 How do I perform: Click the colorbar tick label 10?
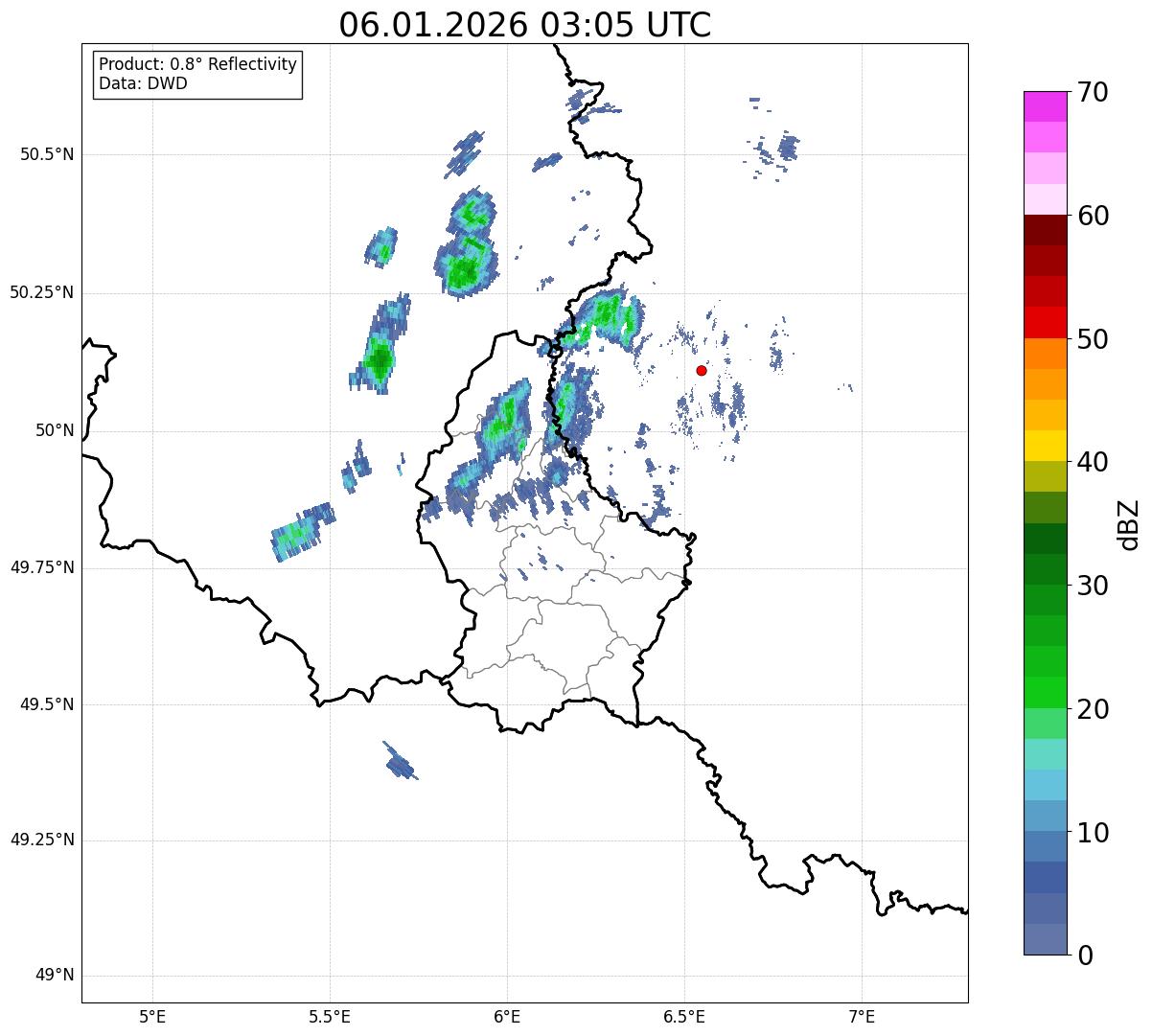[1093, 833]
